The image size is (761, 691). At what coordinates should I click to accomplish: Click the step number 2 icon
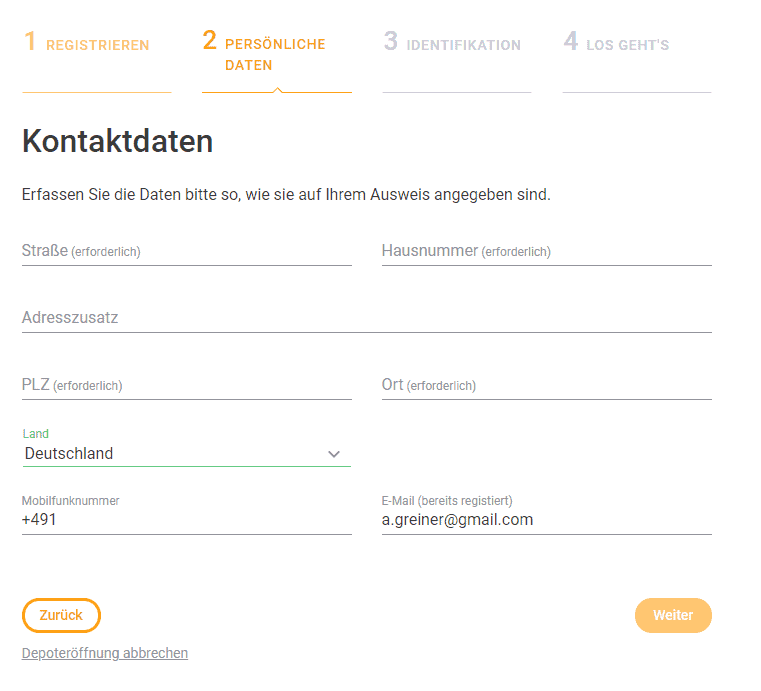[210, 40]
